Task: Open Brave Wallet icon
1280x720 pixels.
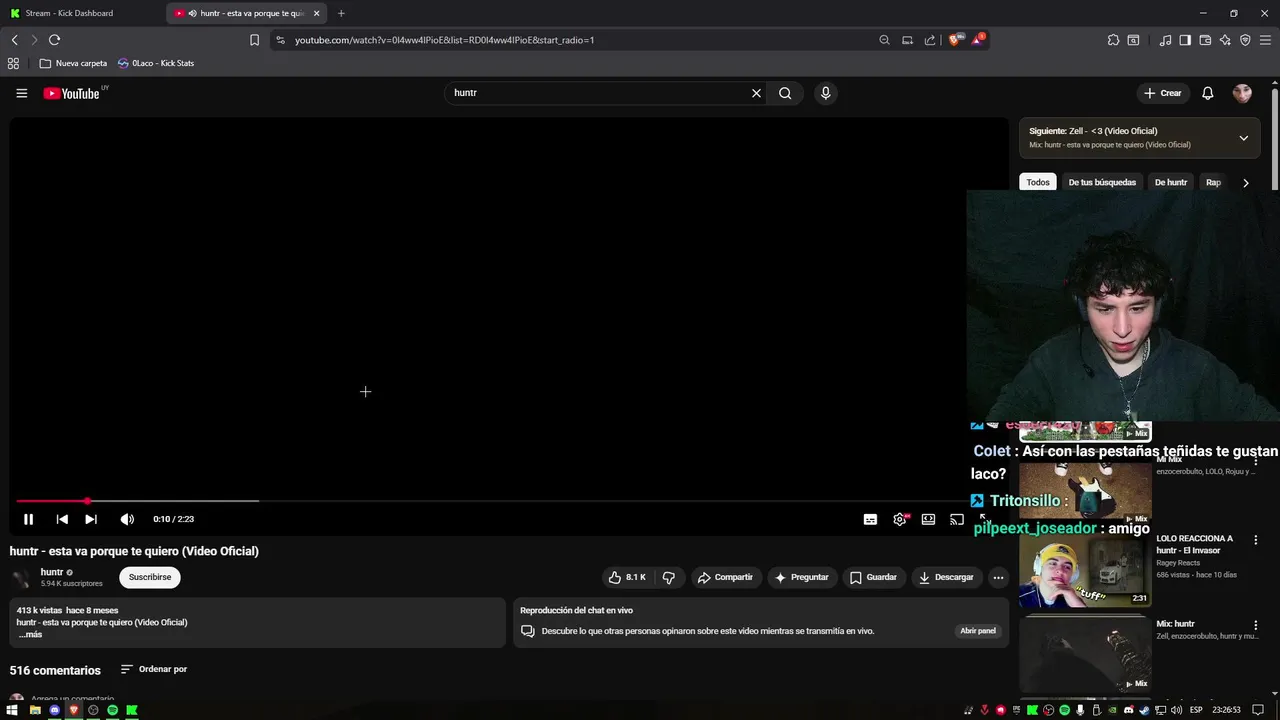Action: pos(1205,40)
